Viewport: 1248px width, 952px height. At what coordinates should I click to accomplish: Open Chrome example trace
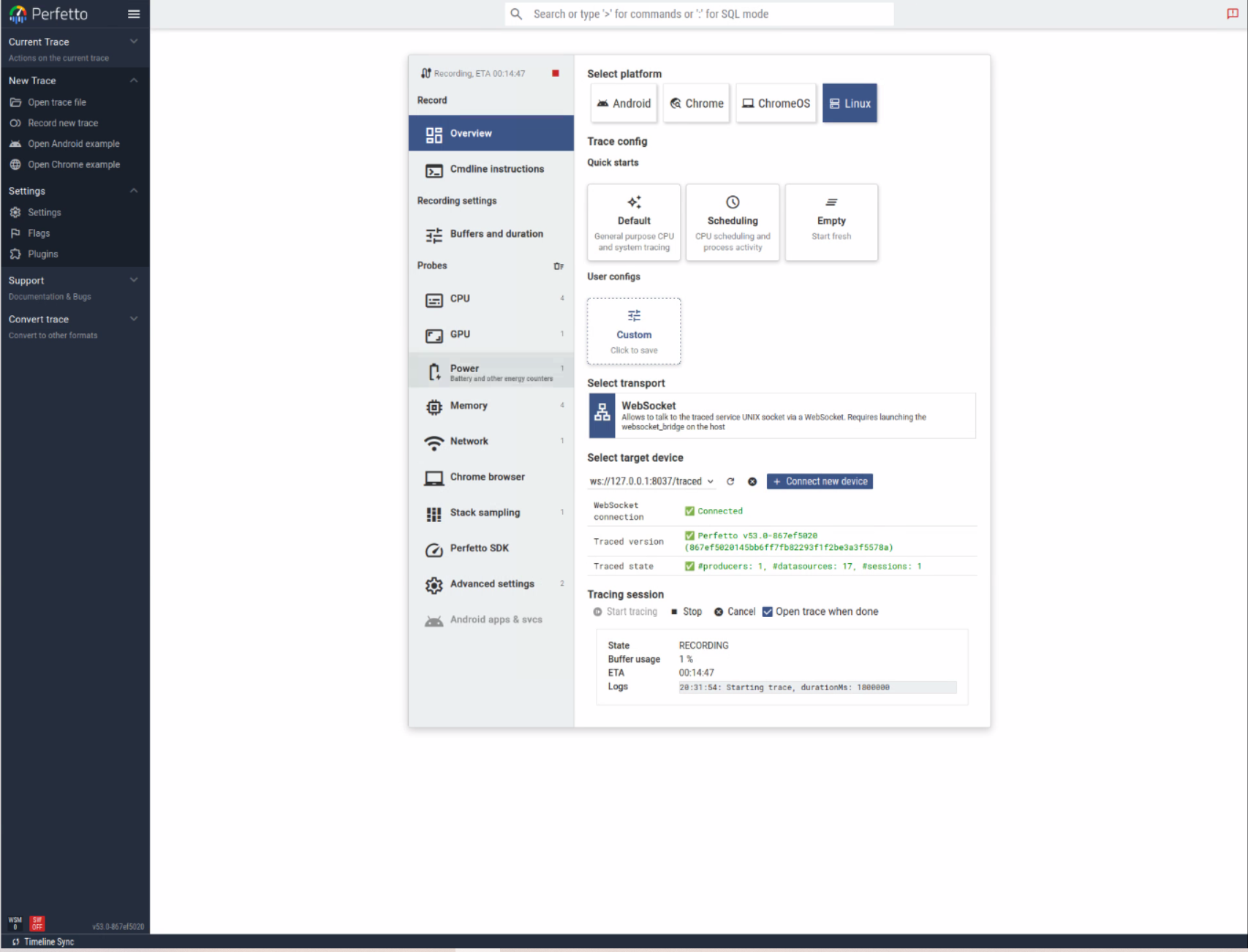[73, 165]
